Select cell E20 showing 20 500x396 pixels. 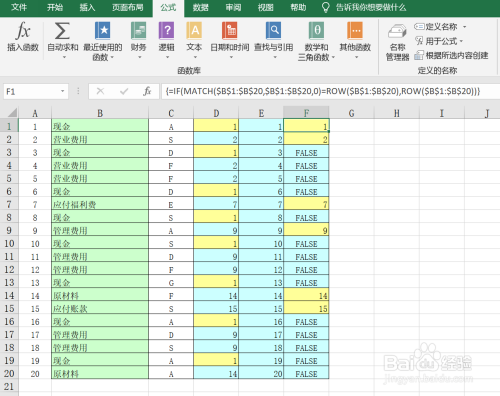point(261,373)
